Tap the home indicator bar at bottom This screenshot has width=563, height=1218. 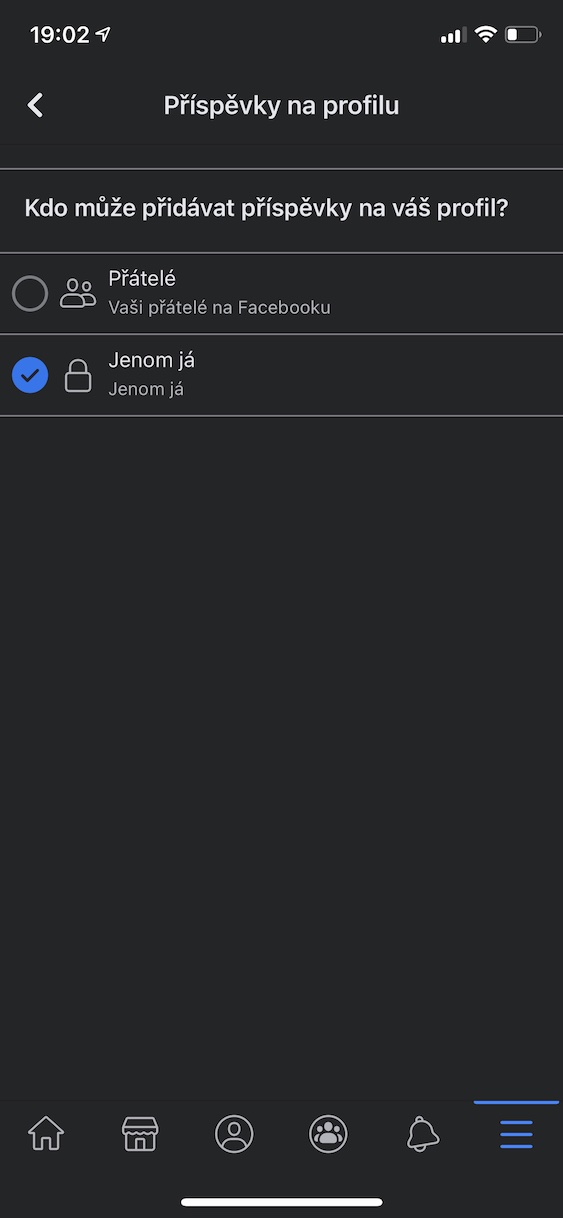pyautogui.click(x=282, y=1202)
